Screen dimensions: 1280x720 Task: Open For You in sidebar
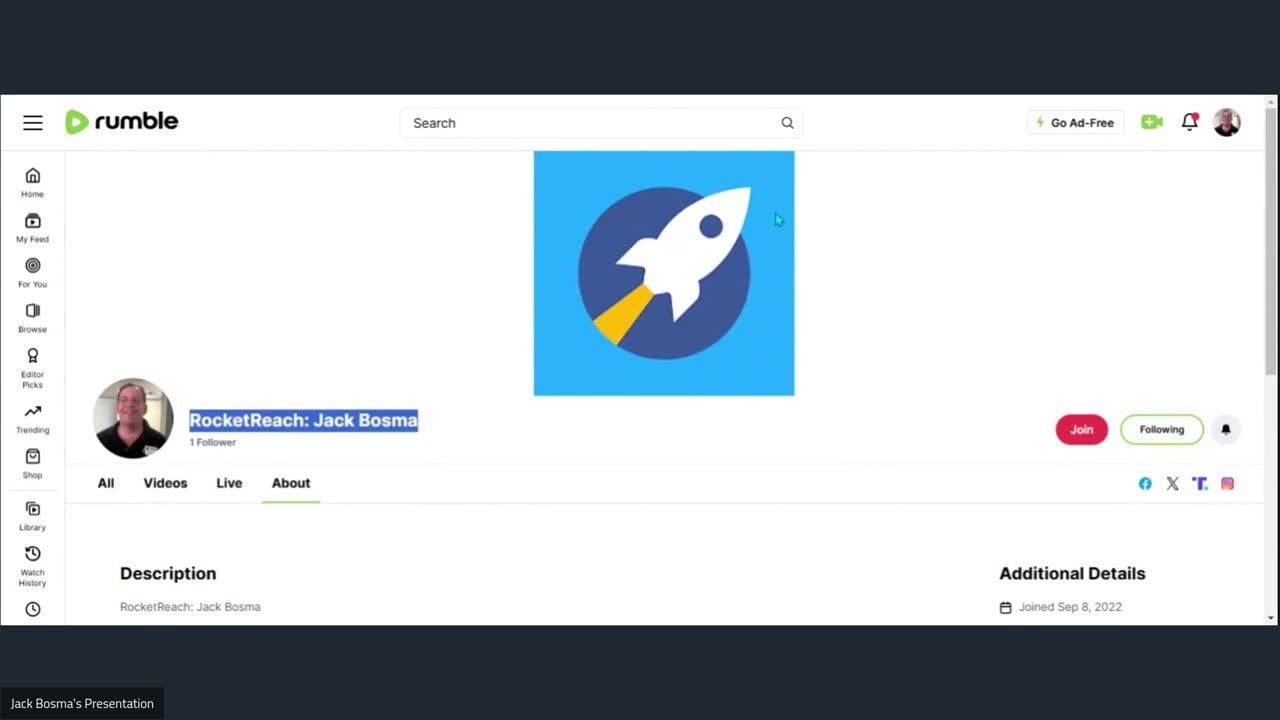pos(32,273)
